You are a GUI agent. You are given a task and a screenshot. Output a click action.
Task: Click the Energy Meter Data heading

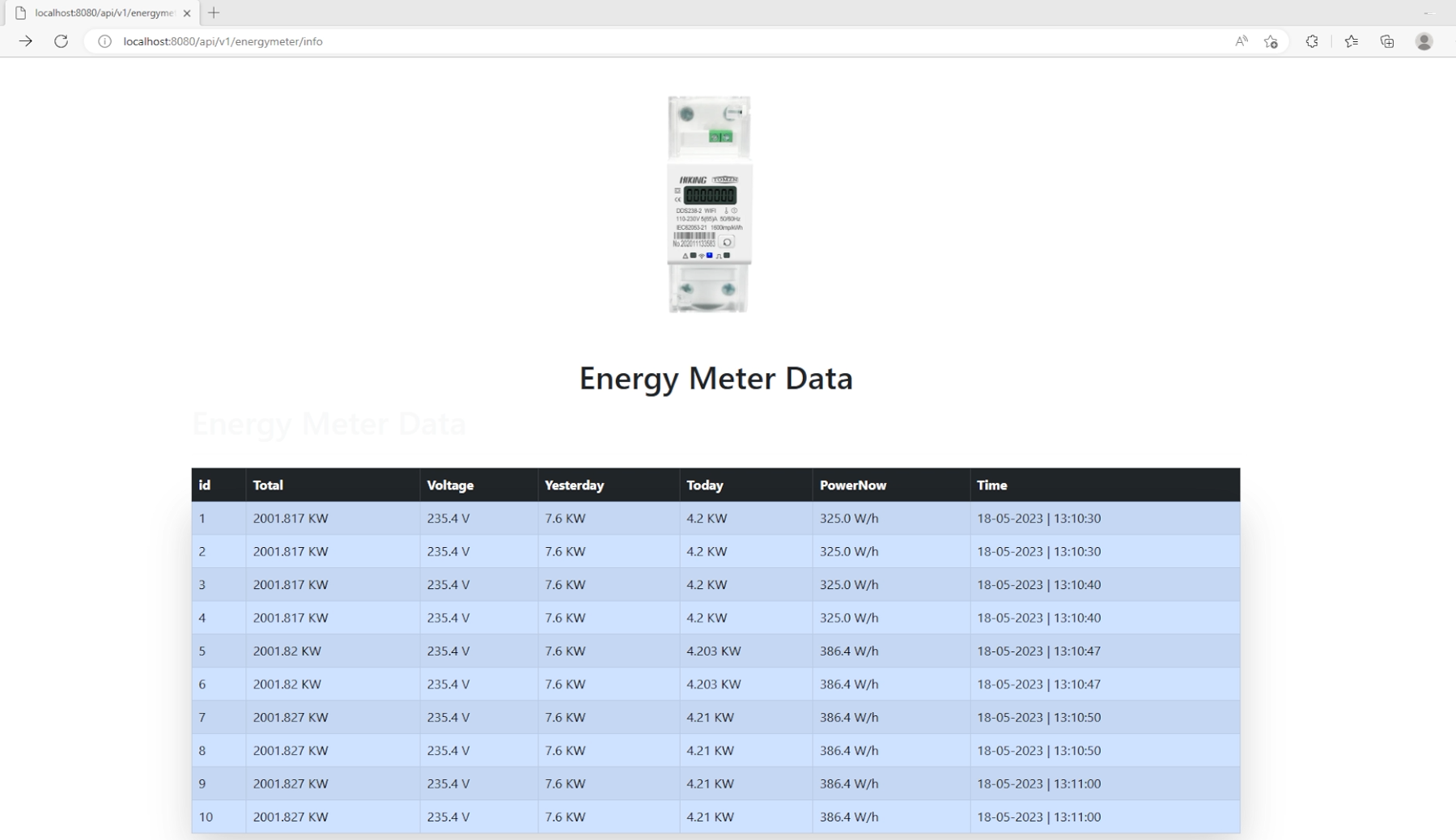point(715,378)
